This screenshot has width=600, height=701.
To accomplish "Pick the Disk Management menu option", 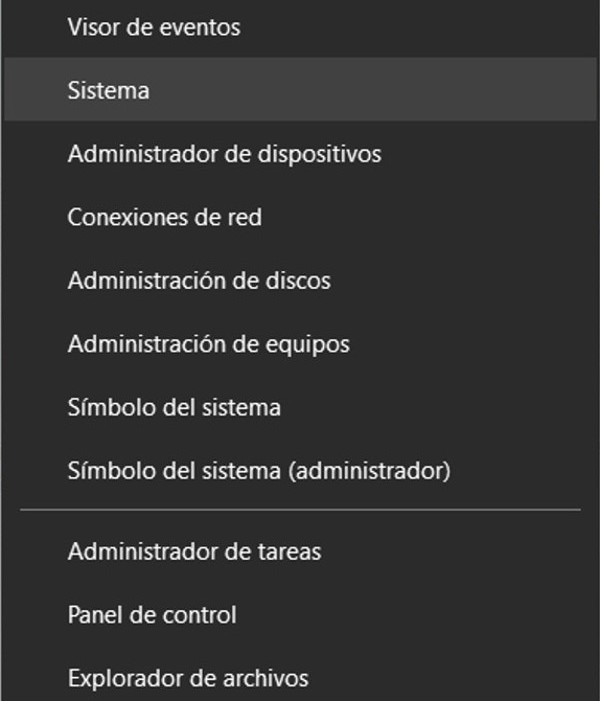I will [x=199, y=281].
